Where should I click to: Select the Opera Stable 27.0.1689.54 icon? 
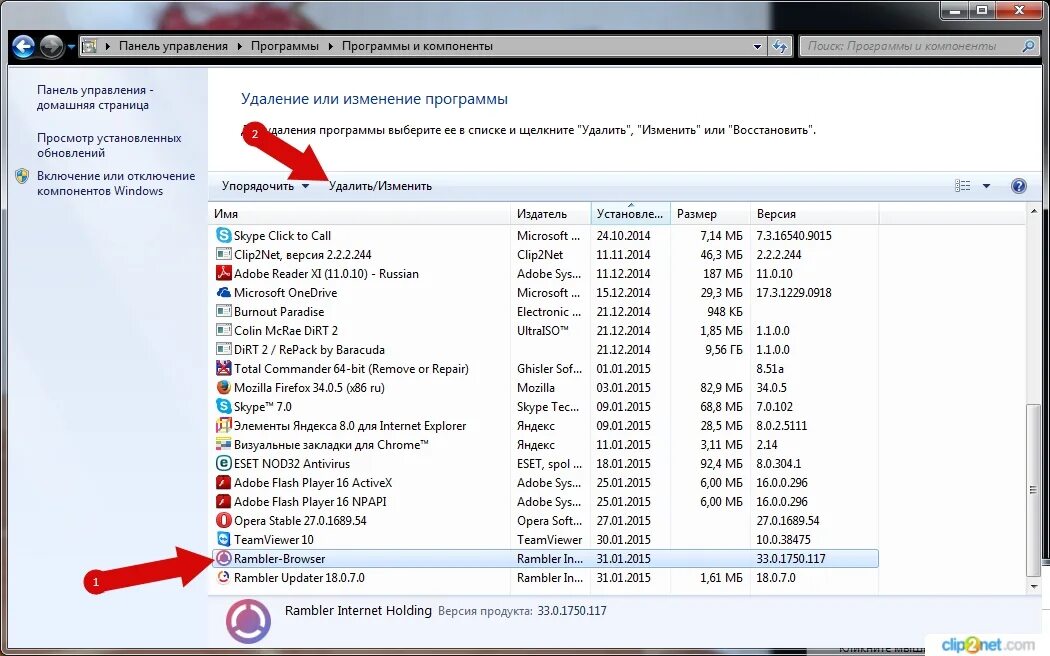(x=224, y=520)
